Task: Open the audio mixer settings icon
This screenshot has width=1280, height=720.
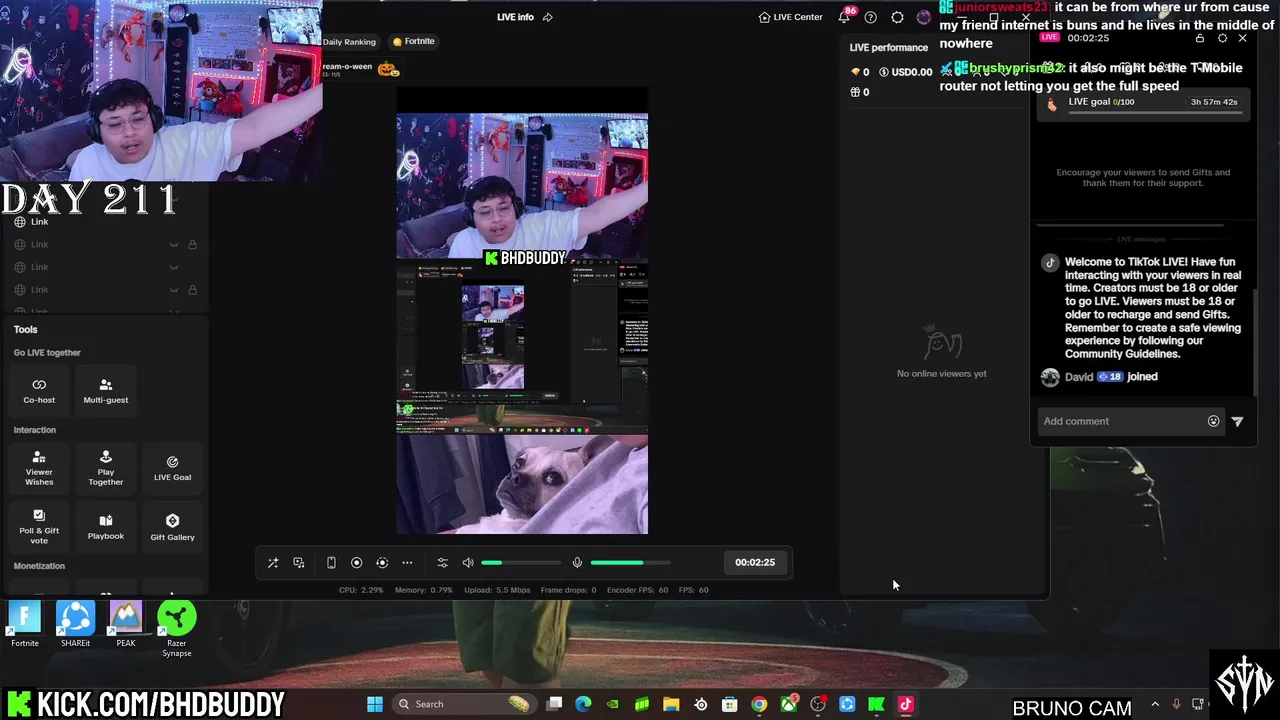Action: pos(443,563)
